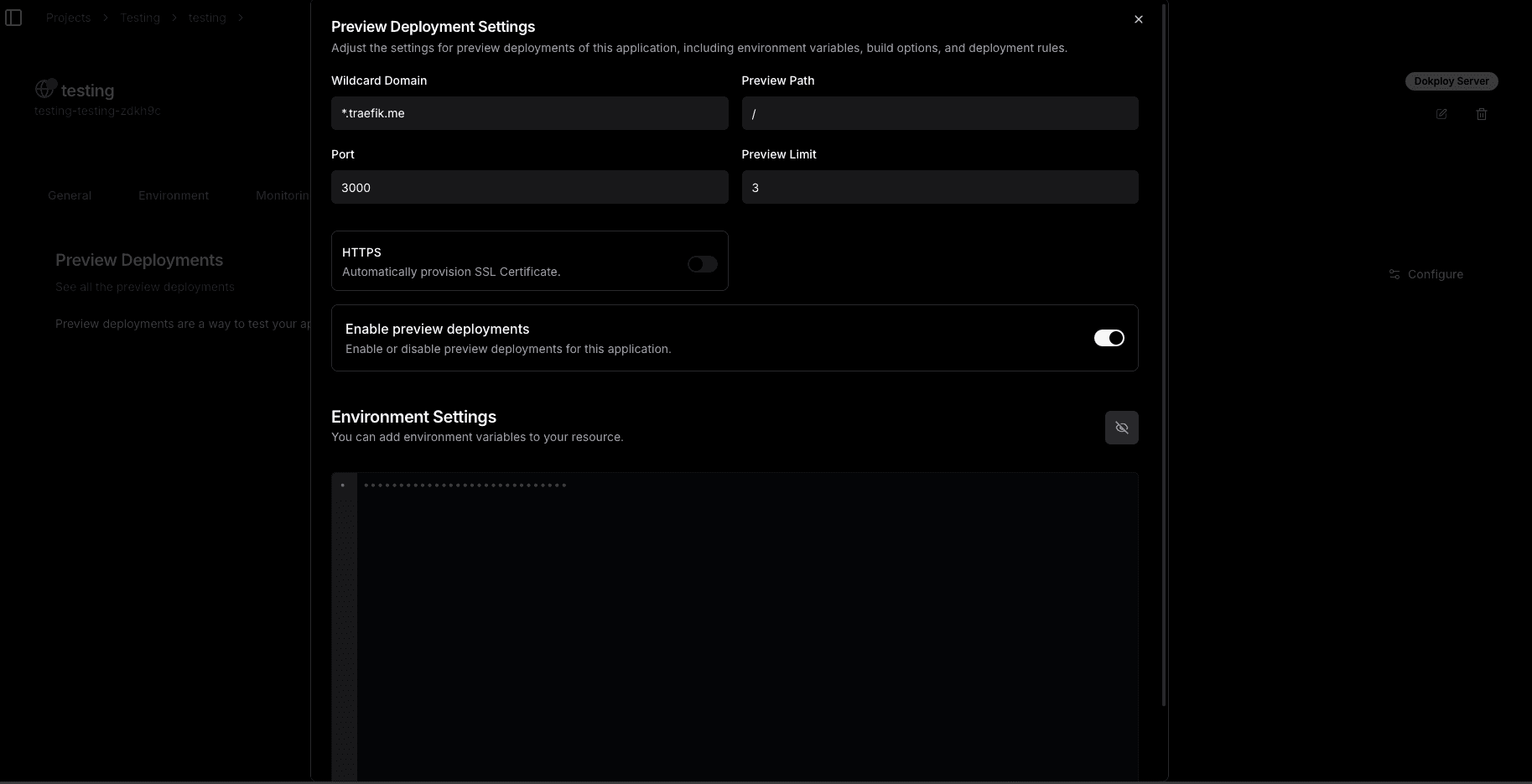Click the globe icon beside testing

(44, 89)
